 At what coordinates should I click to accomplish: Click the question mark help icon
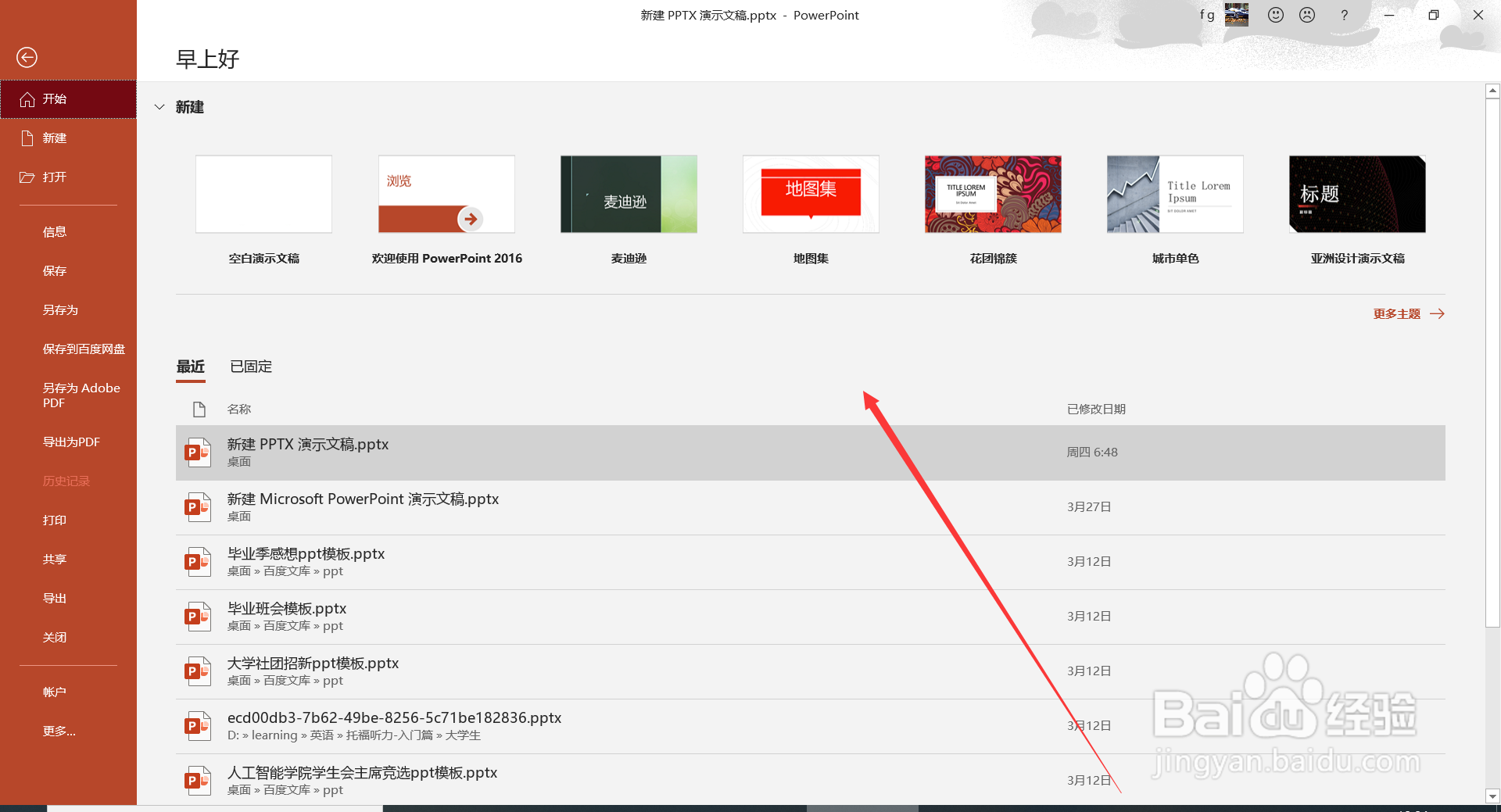pos(1344,15)
